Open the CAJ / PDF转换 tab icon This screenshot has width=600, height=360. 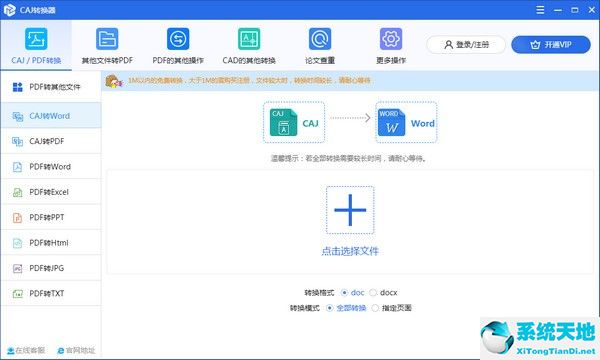(x=36, y=39)
